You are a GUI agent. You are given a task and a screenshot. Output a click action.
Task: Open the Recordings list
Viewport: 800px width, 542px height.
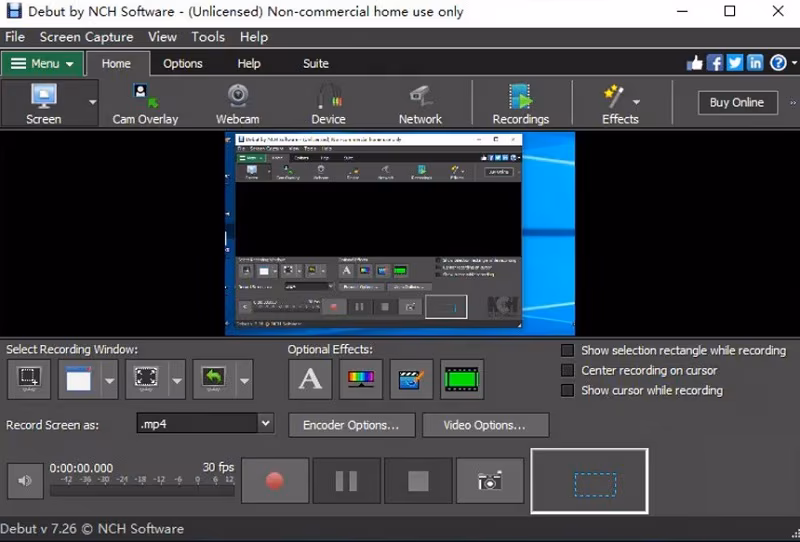[521, 104]
